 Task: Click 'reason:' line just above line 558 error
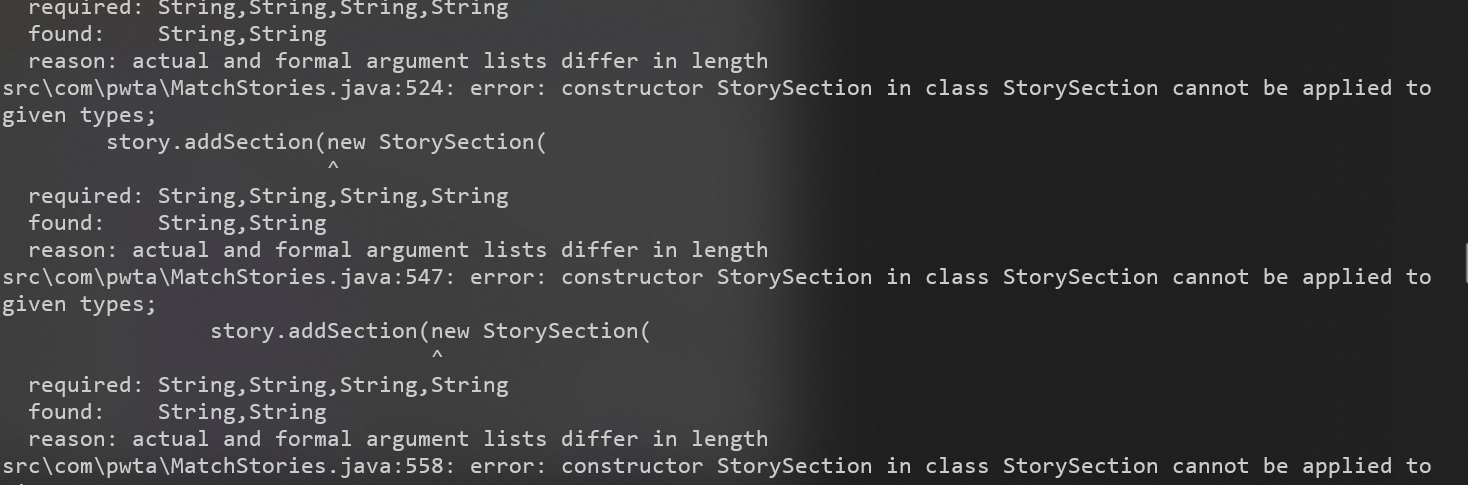(398, 439)
